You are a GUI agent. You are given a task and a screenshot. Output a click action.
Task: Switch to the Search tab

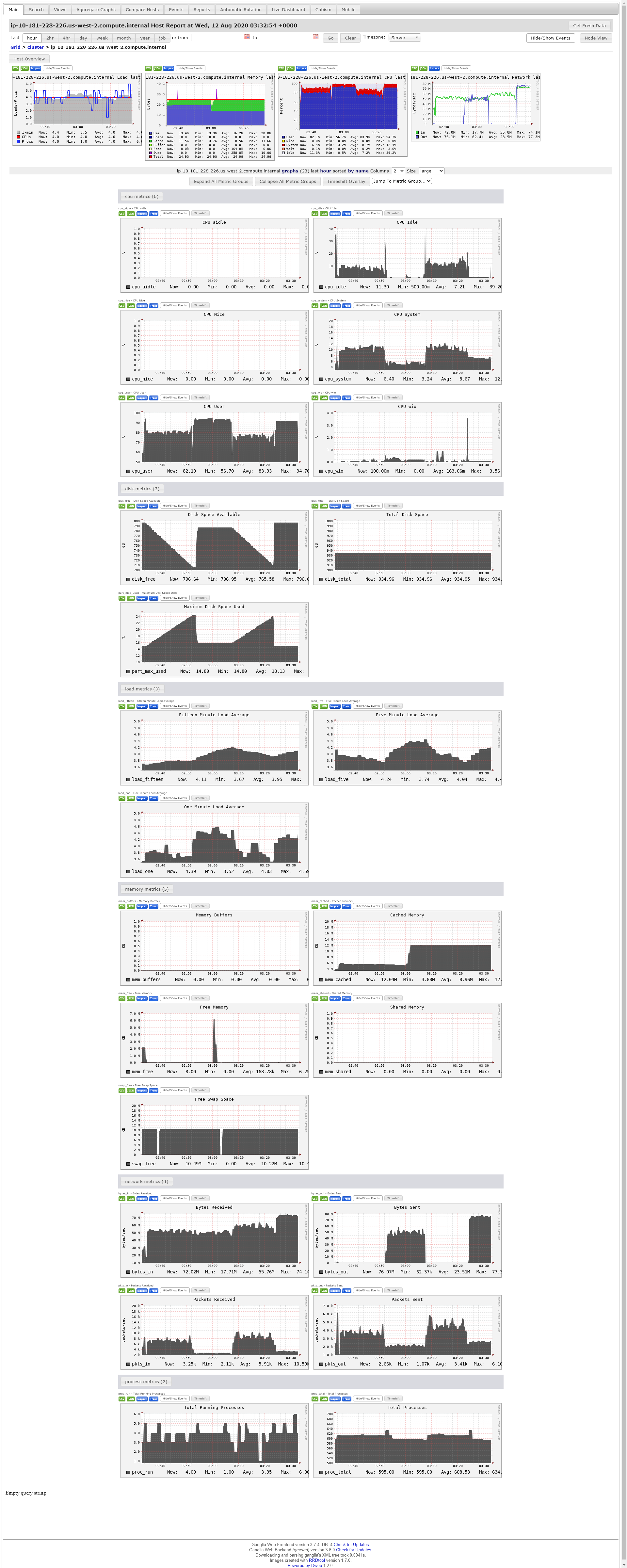click(37, 10)
